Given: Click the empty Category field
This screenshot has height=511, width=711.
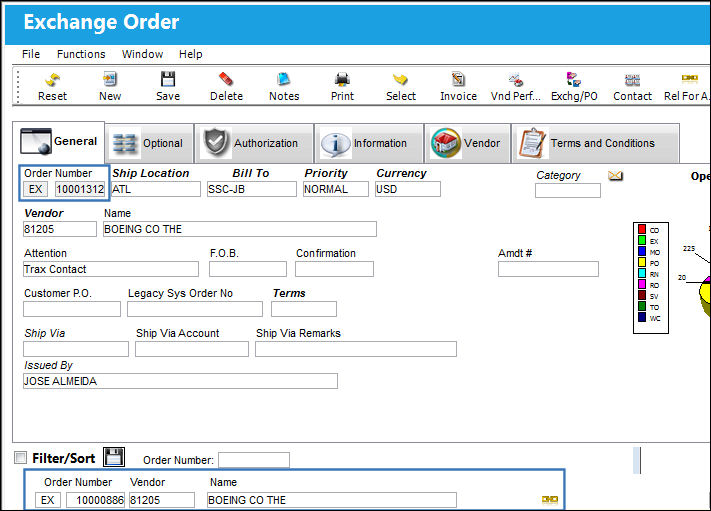Looking at the screenshot, I should [x=568, y=190].
